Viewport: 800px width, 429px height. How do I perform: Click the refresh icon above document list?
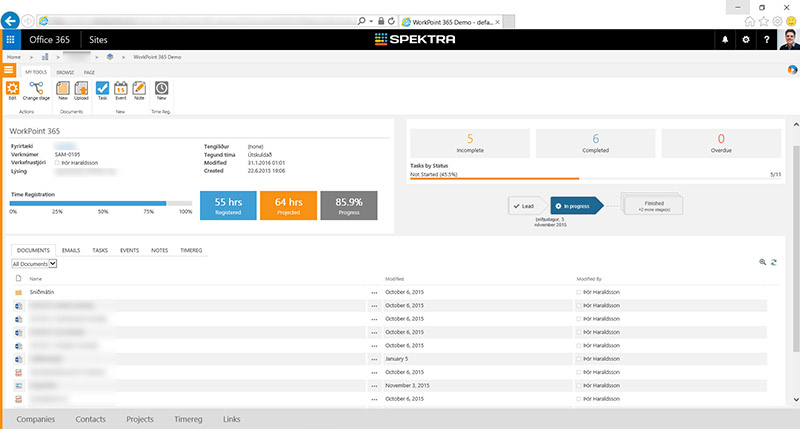pyautogui.click(x=774, y=262)
